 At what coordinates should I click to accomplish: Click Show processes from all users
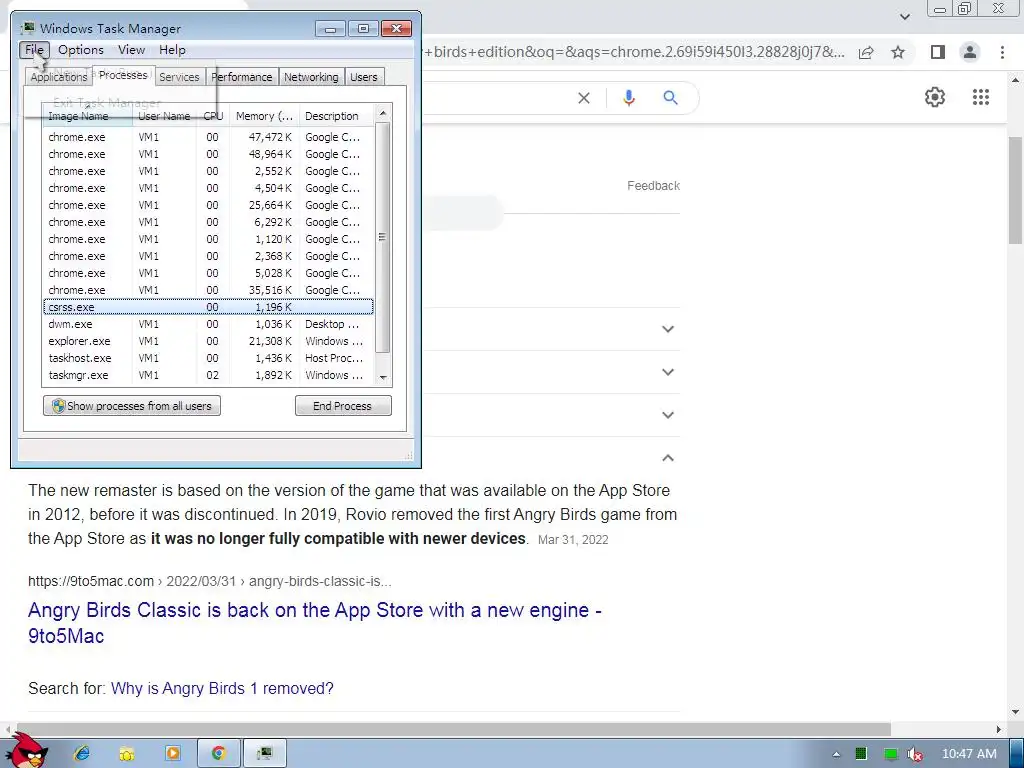point(132,406)
